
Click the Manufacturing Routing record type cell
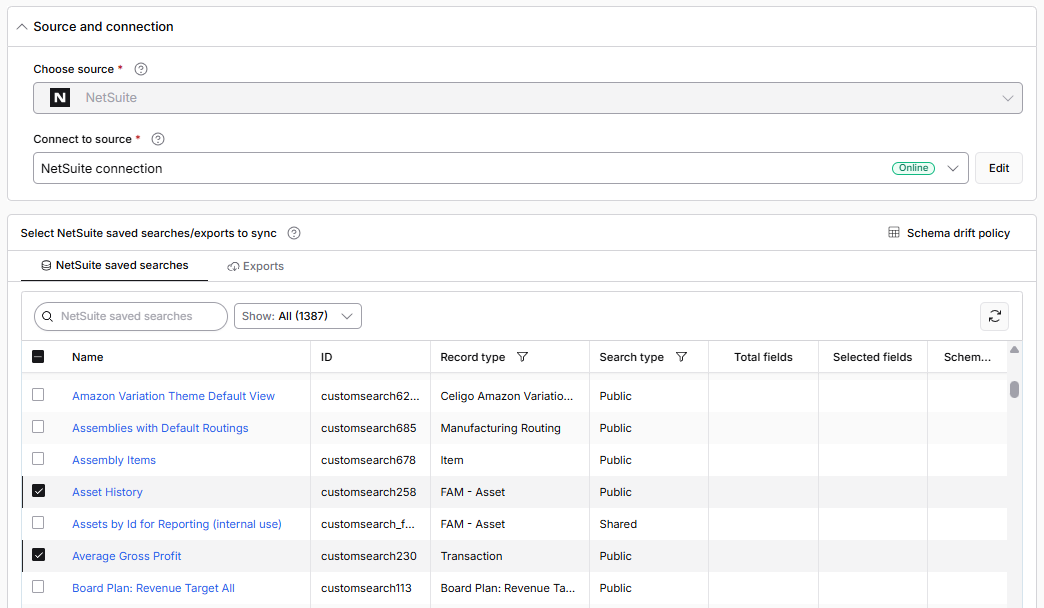500,428
